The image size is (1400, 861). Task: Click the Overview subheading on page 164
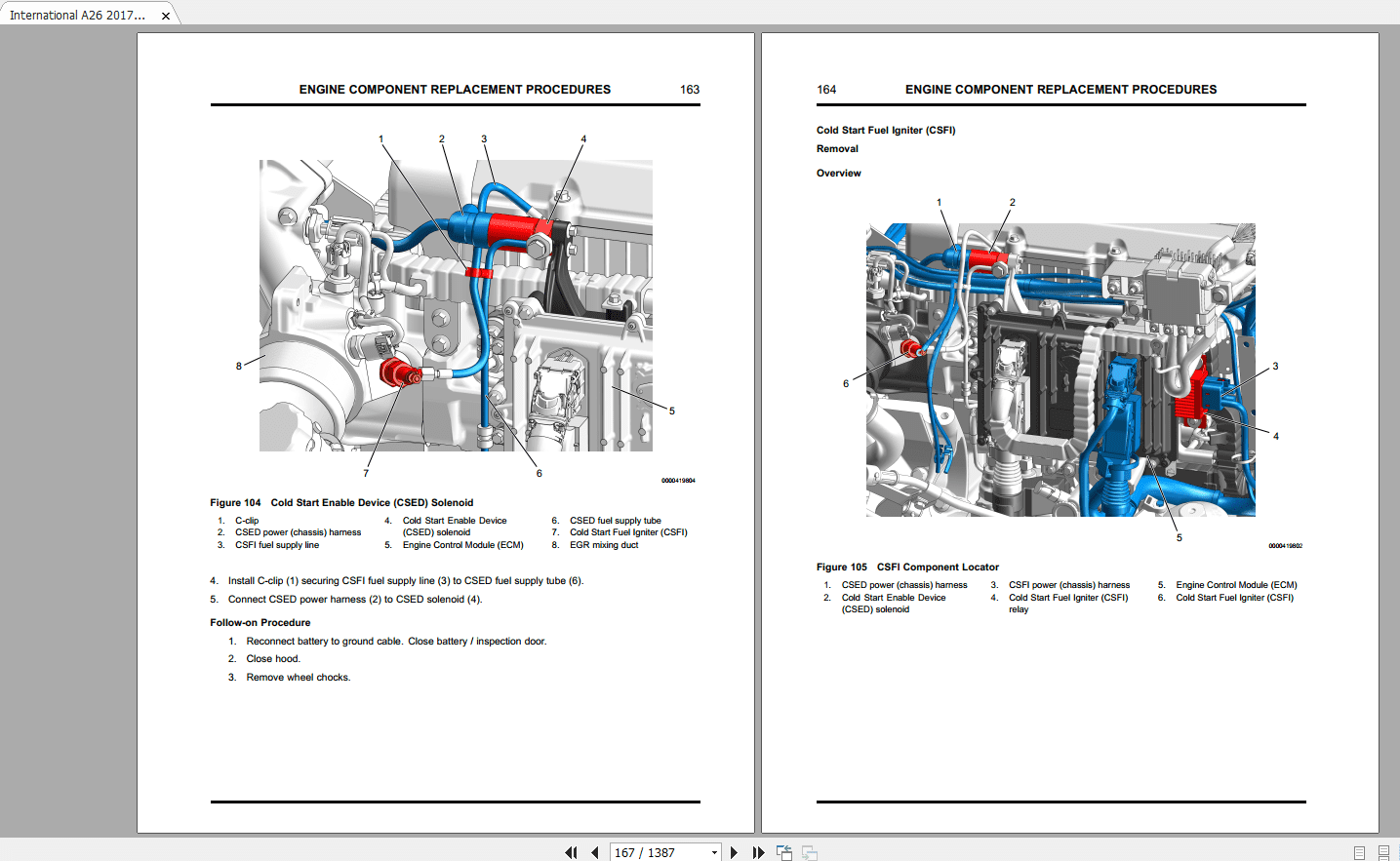(x=839, y=173)
